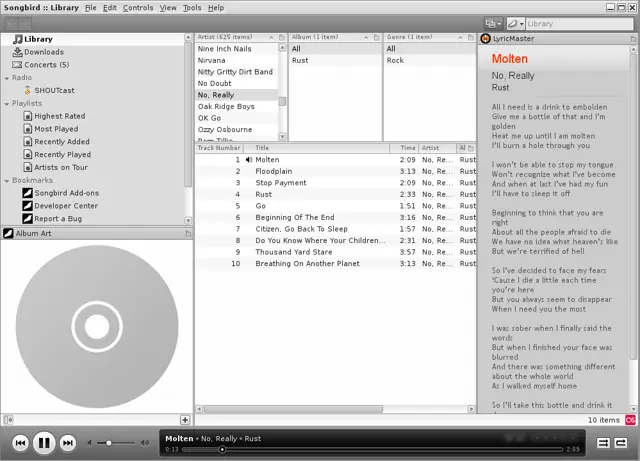Click the Artists on Tour playlist icon
This screenshot has width=640, height=461.
click(27, 167)
